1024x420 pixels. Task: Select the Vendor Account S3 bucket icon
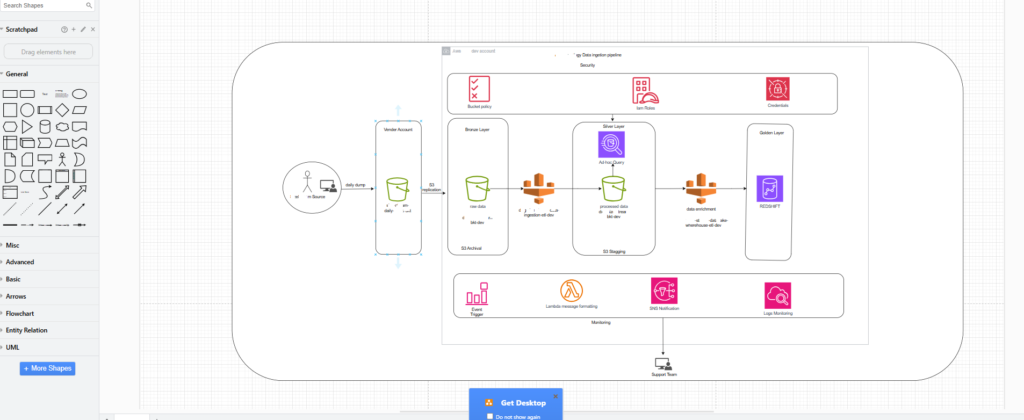(398, 189)
